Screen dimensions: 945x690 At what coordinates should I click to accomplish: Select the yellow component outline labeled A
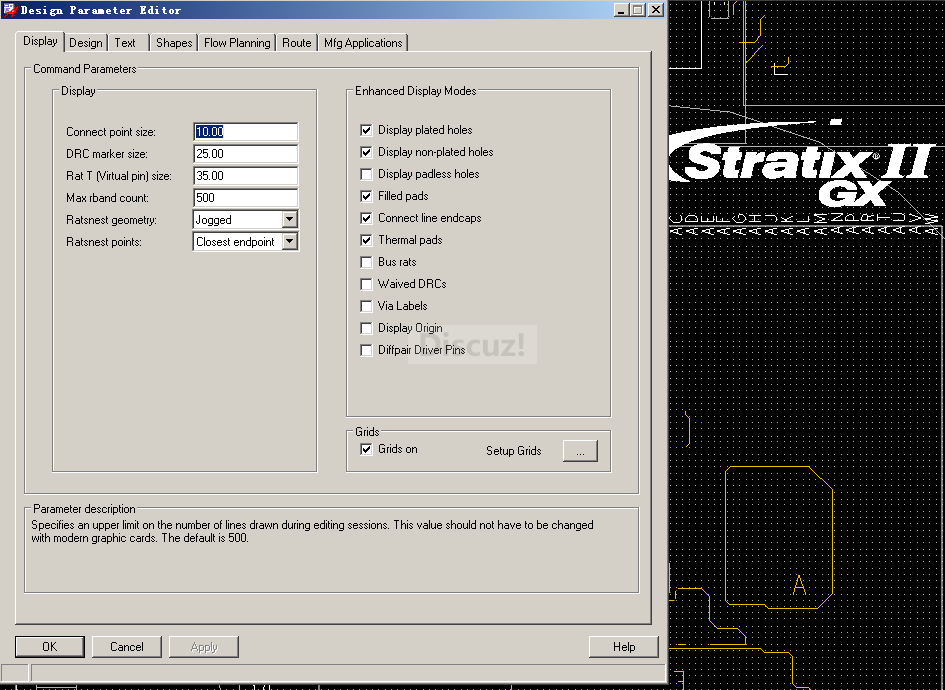pyautogui.click(x=779, y=537)
